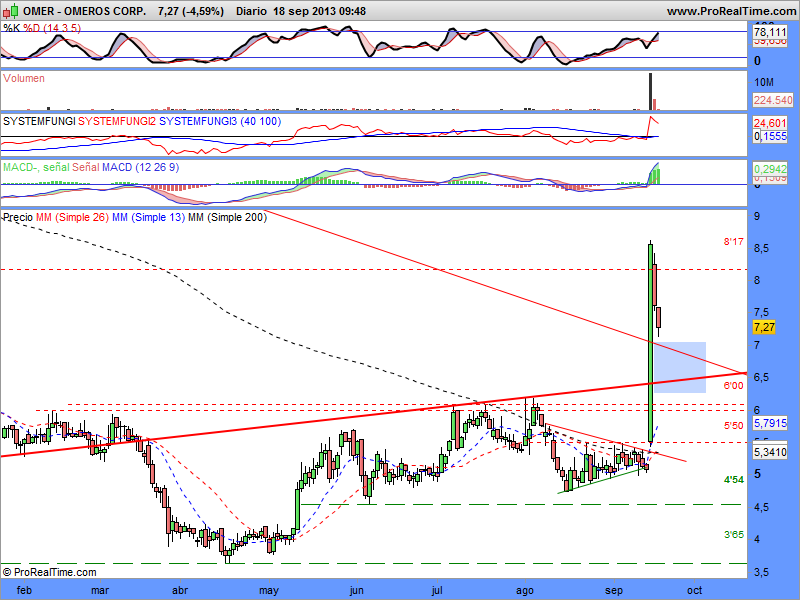Click the "7,5" price axis label
The height and width of the screenshot is (600, 800).
point(761,312)
